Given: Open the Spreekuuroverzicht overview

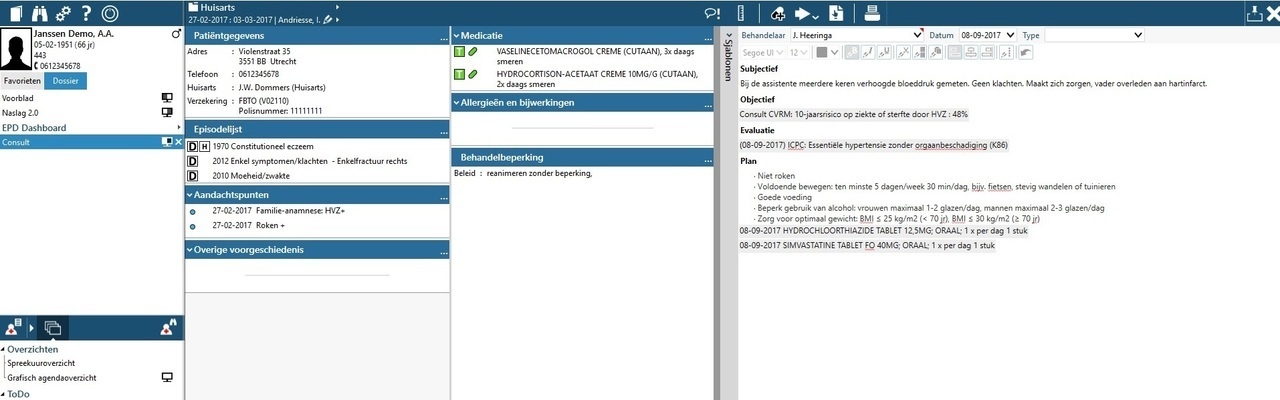Looking at the screenshot, I should pos(41,363).
